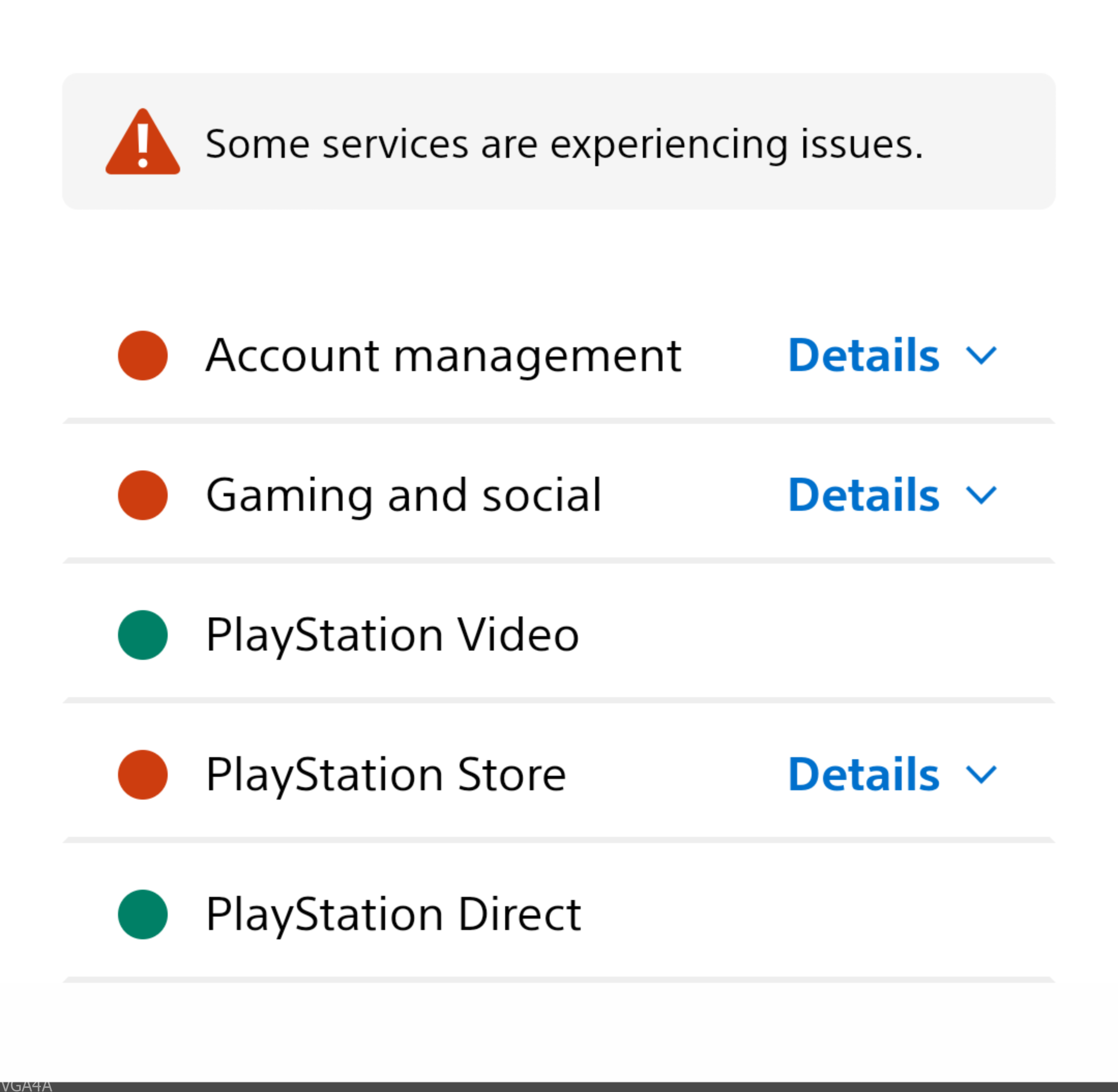The height and width of the screenshot is (1092, 1118).
Task: Click the 'Some services are experiencing issues' message
Action: 564,144
